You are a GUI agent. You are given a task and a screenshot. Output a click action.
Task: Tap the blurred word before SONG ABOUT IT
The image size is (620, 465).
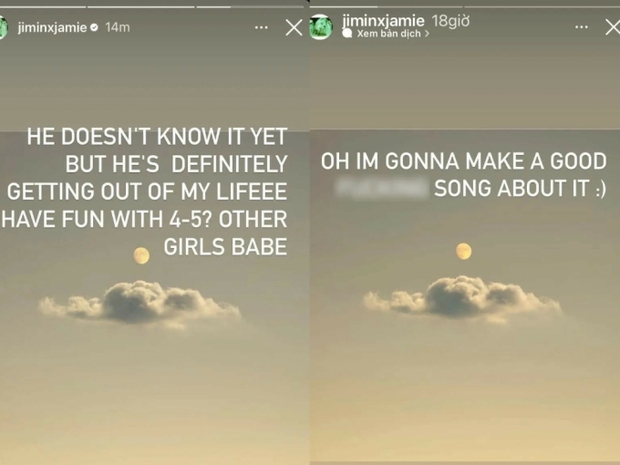[x=382, y=187]
